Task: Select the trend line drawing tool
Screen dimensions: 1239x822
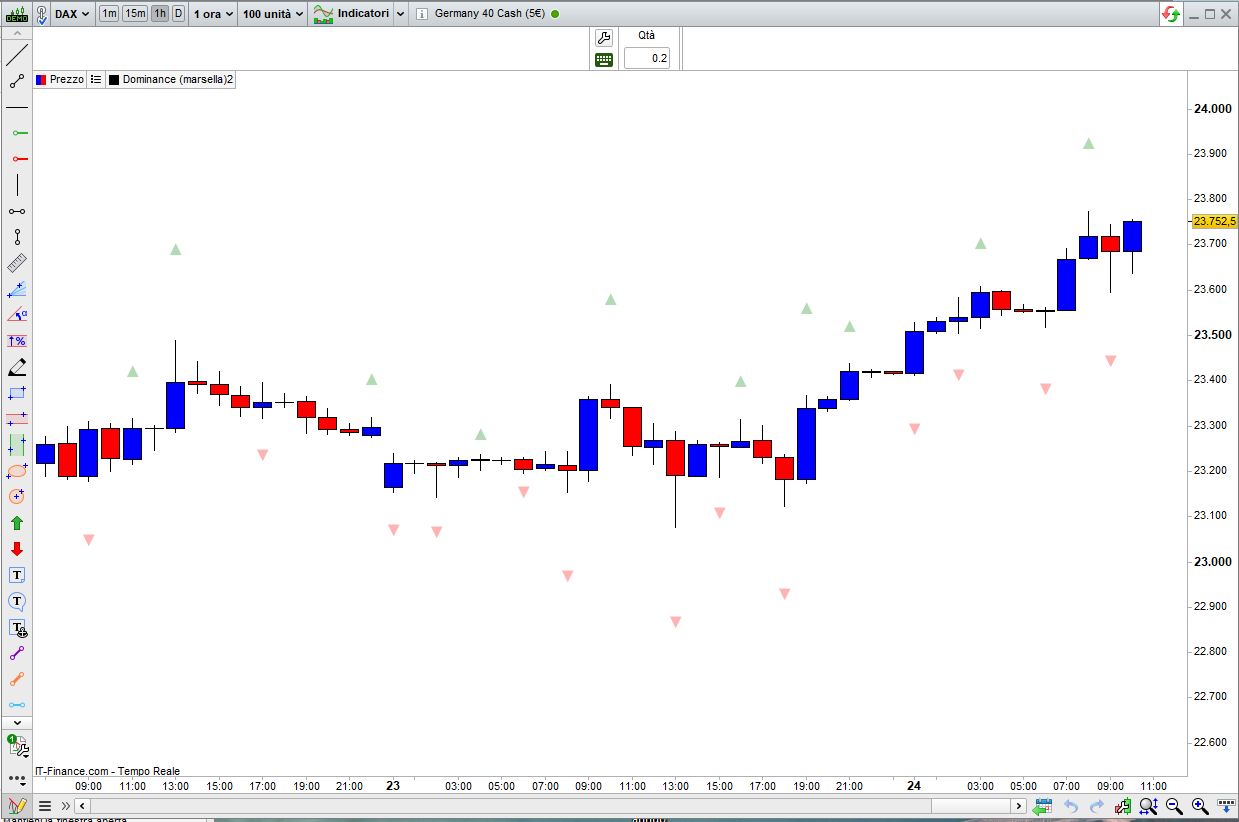Action: point(17,55)
